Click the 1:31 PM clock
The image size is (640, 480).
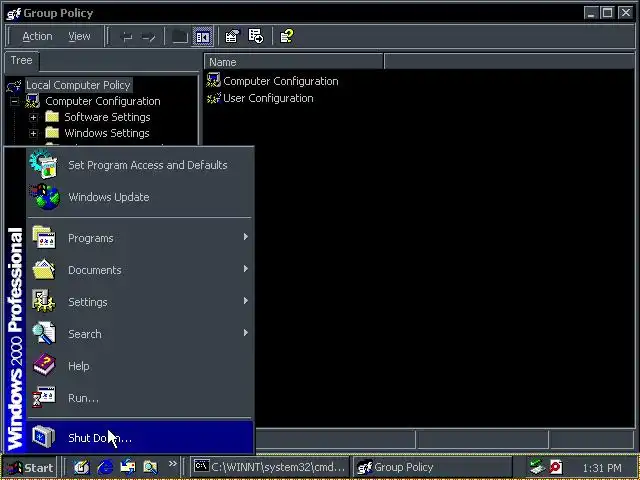click(x=602, y=468)
